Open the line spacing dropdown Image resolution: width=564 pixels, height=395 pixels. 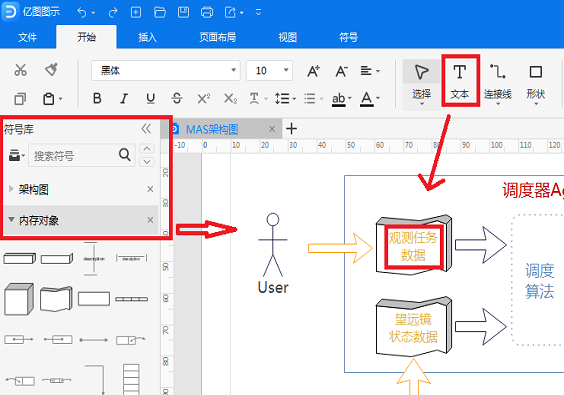(x=285, y=98)
